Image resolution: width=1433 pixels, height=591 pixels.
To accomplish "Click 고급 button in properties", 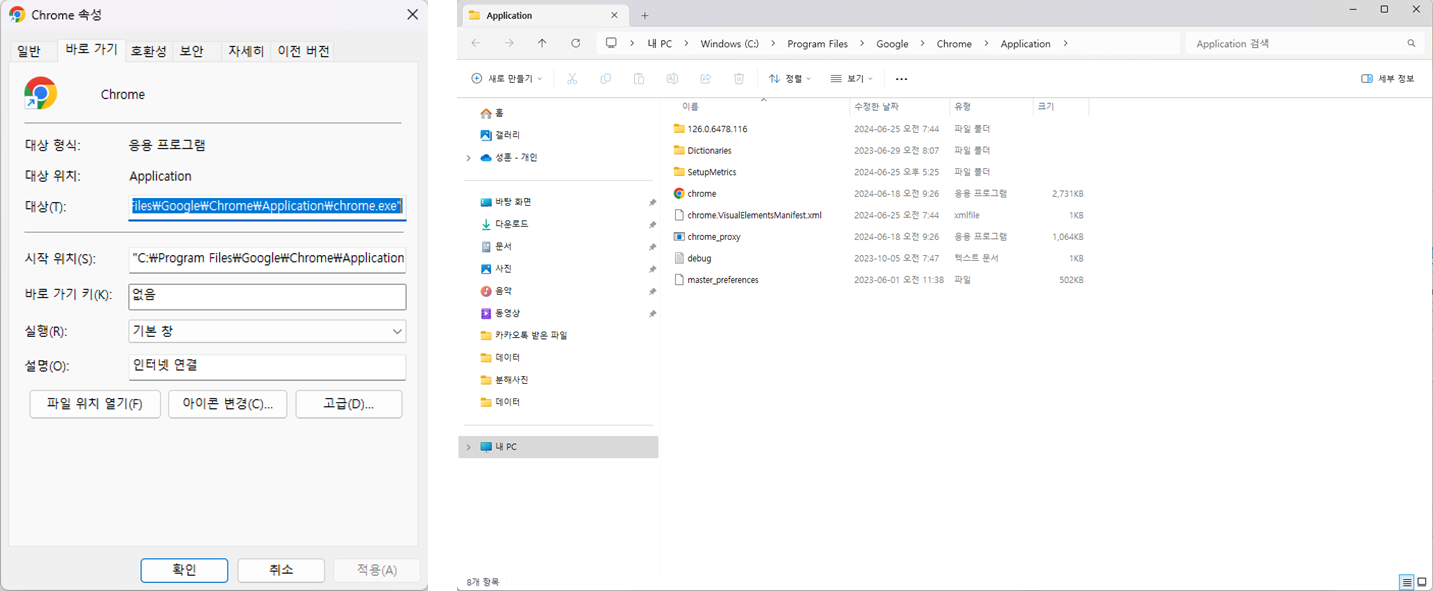I will coord(349,404).
